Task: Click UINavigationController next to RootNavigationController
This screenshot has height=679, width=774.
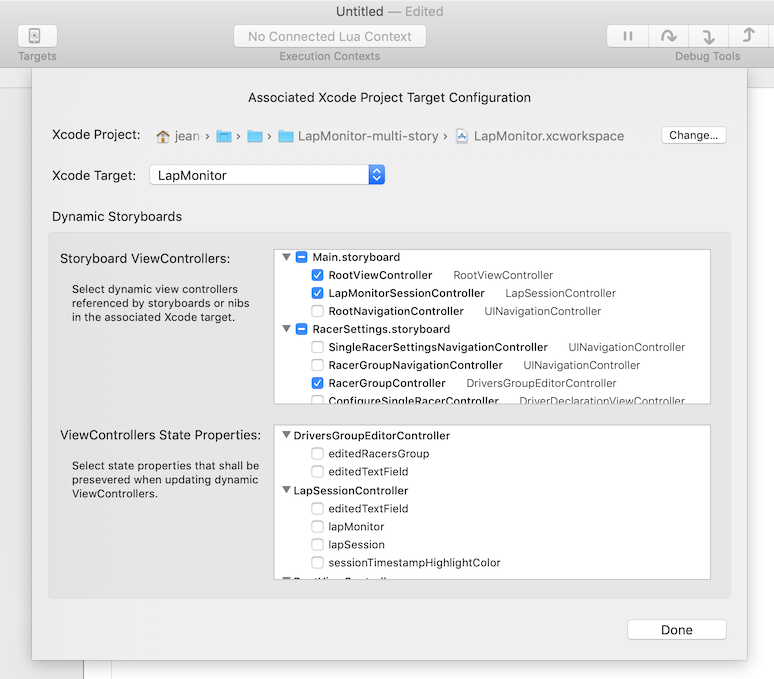Action: click(x=542, y=311)
